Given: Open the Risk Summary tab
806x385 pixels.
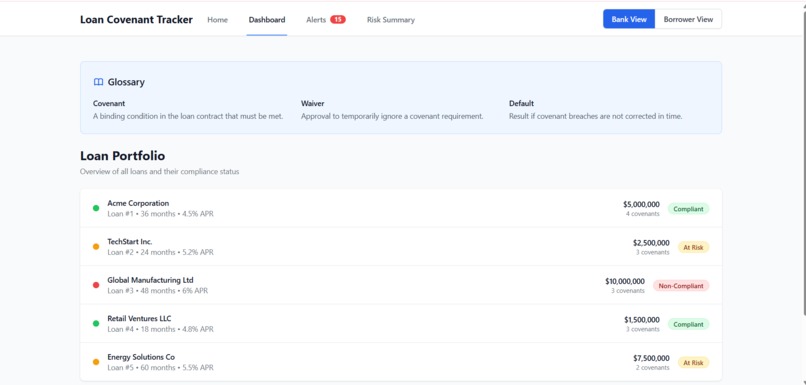Looking at the screenshot, I should (x=391, y=20).
